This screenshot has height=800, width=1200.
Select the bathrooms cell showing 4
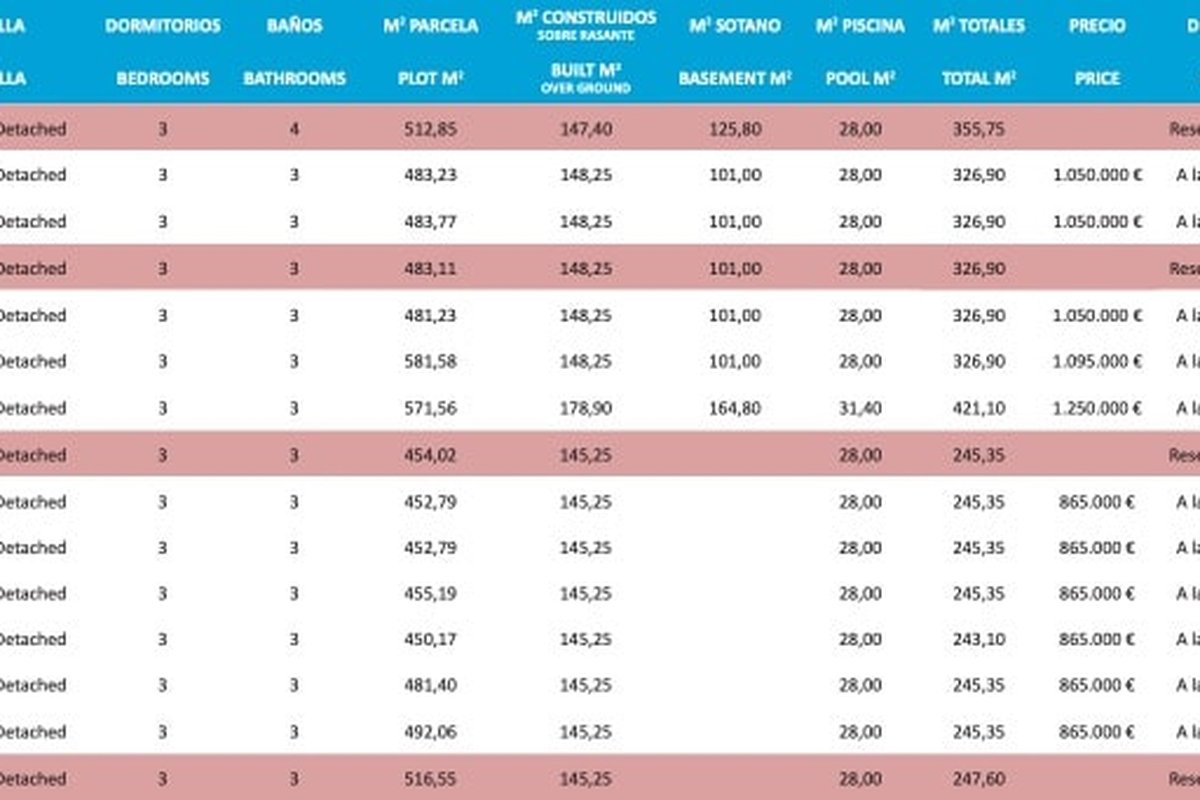[x=294, y=128]
